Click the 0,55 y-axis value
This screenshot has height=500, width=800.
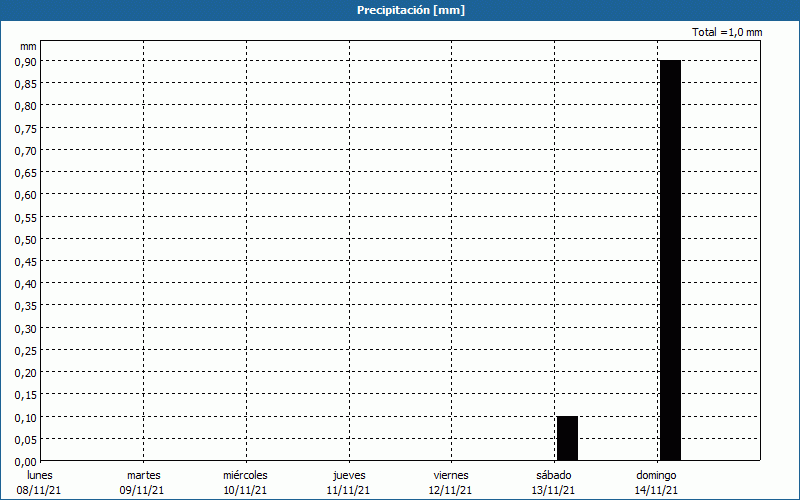(26, 217)
